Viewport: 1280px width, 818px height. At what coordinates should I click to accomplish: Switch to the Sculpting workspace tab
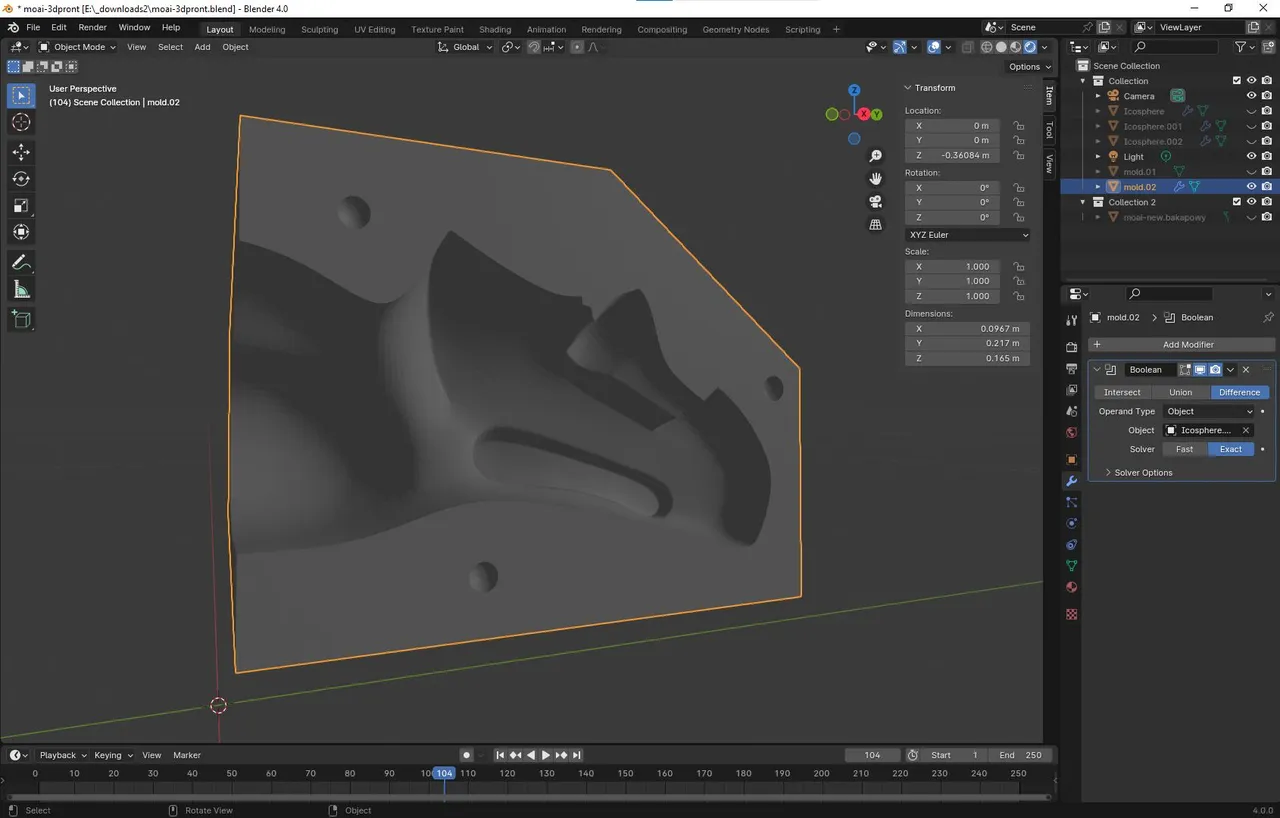click(x=319, y=29)
